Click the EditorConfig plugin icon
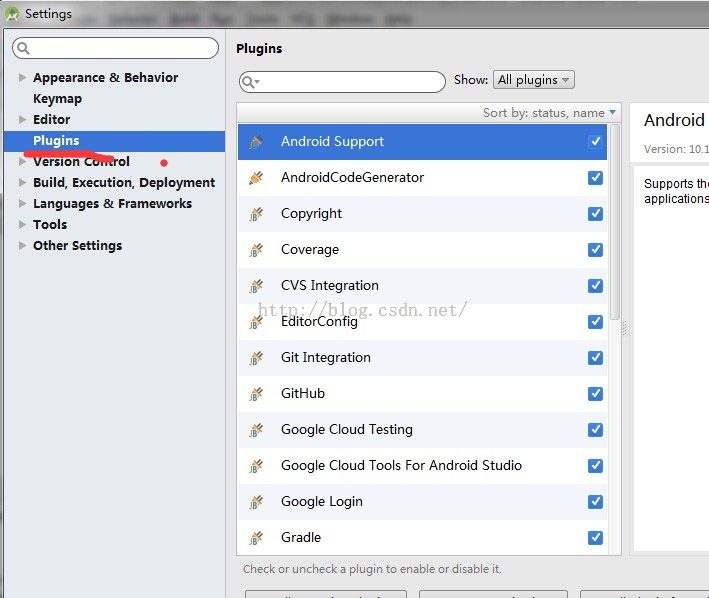 [256, 322]
